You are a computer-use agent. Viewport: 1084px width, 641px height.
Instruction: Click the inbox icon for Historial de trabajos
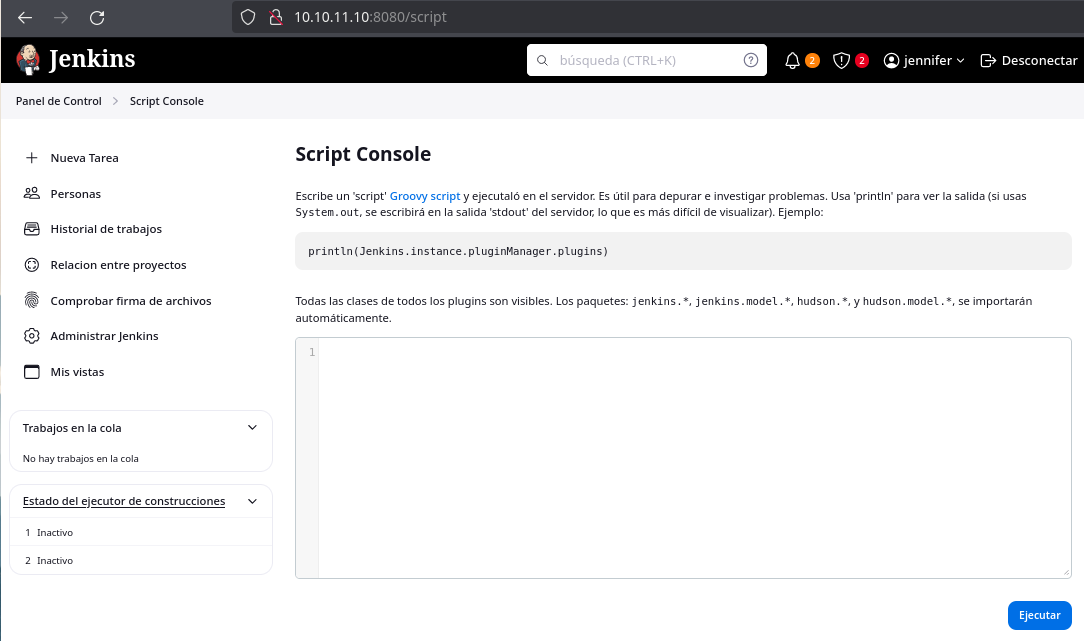point(32,229)
